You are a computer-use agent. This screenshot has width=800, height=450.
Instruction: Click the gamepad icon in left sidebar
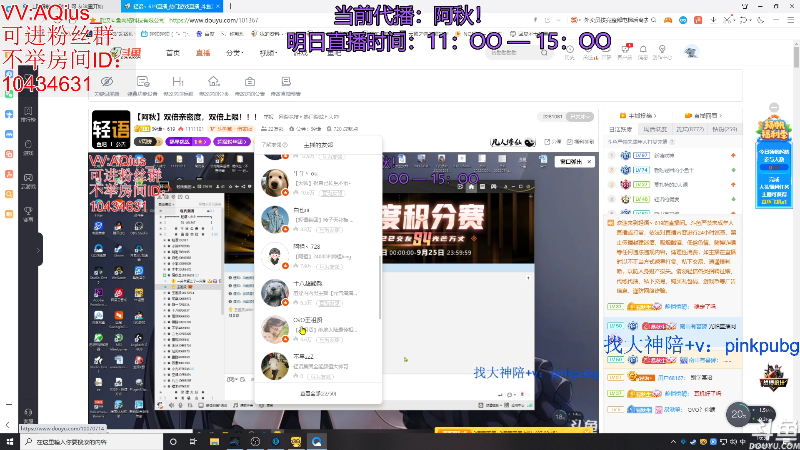(x=28, y=180)
